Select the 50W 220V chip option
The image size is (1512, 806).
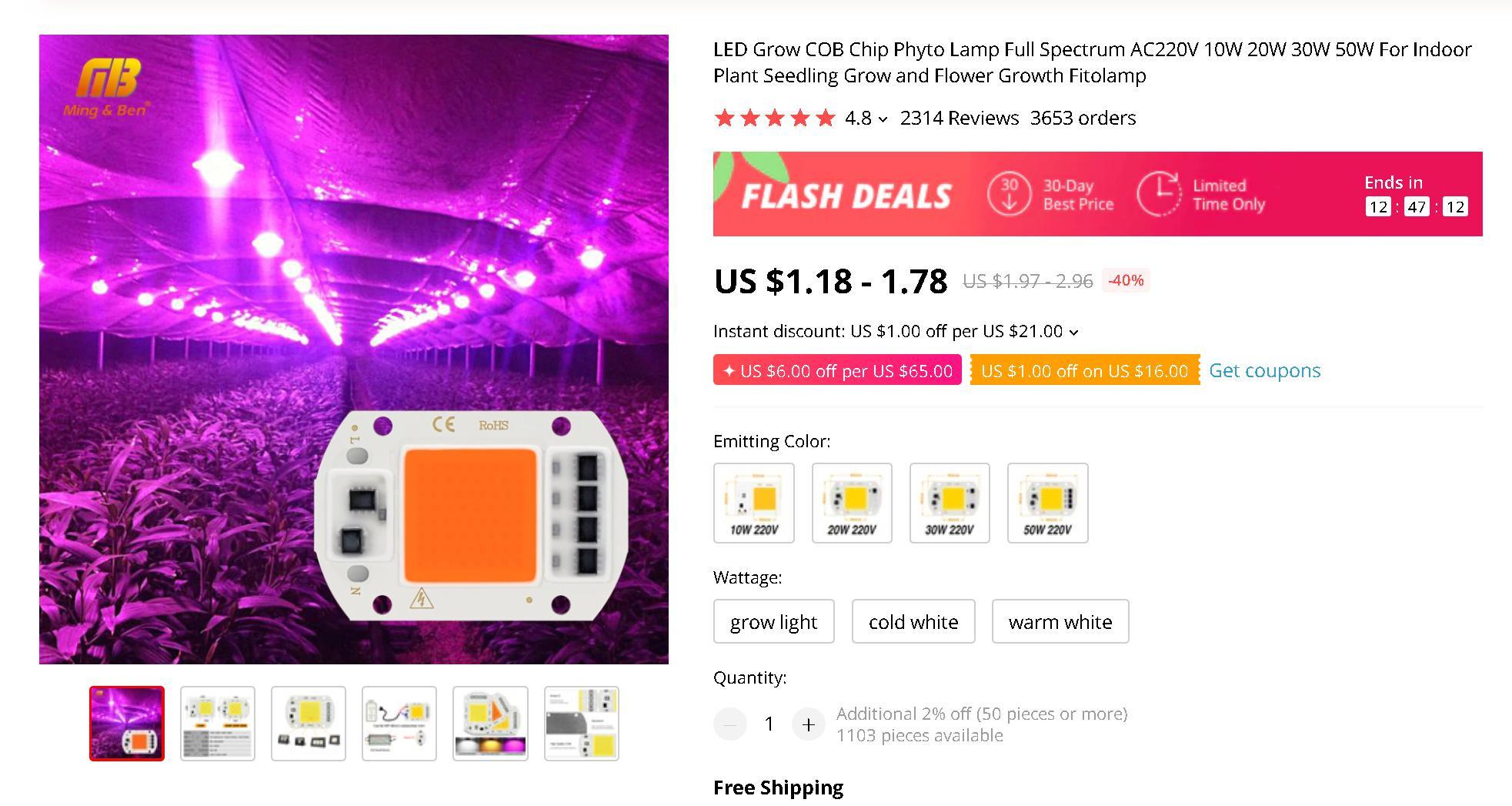[1047, 503]
